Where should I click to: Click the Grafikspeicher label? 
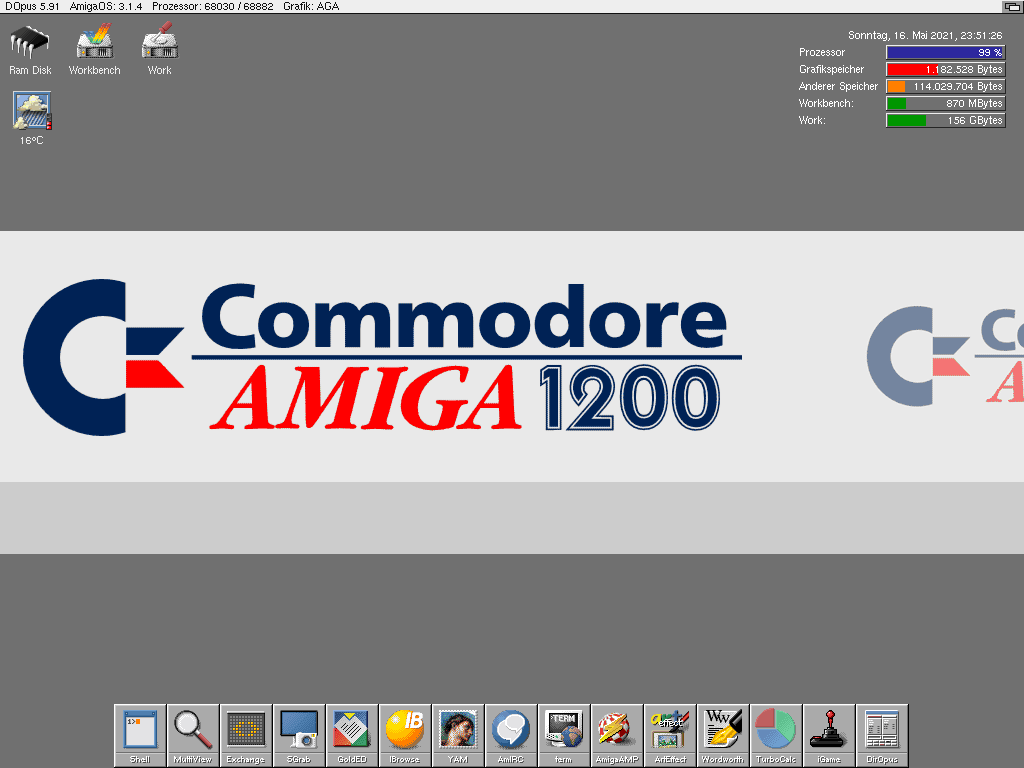[831, 69]
